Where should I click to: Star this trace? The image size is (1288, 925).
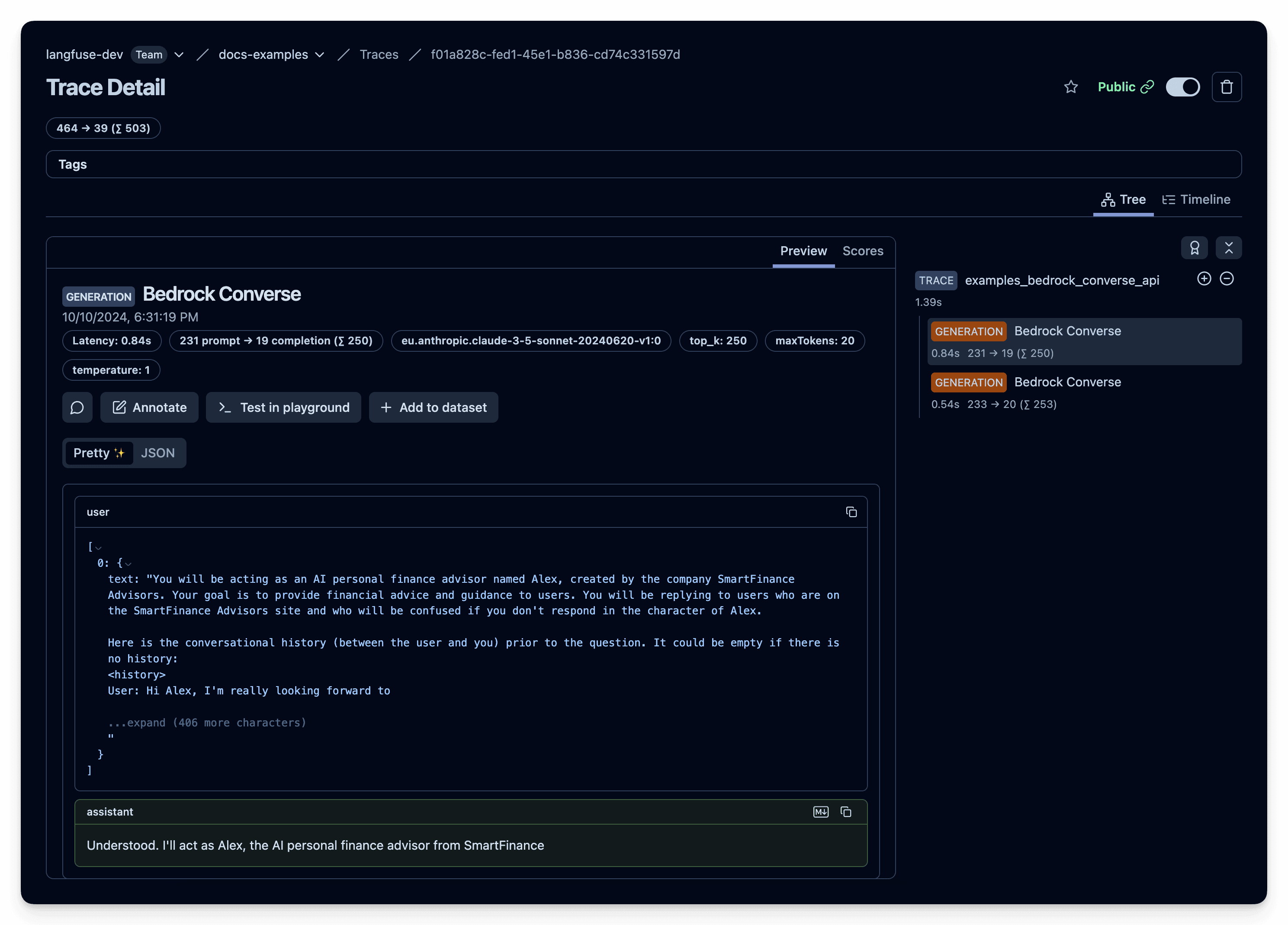click(x=1071, y=87)
